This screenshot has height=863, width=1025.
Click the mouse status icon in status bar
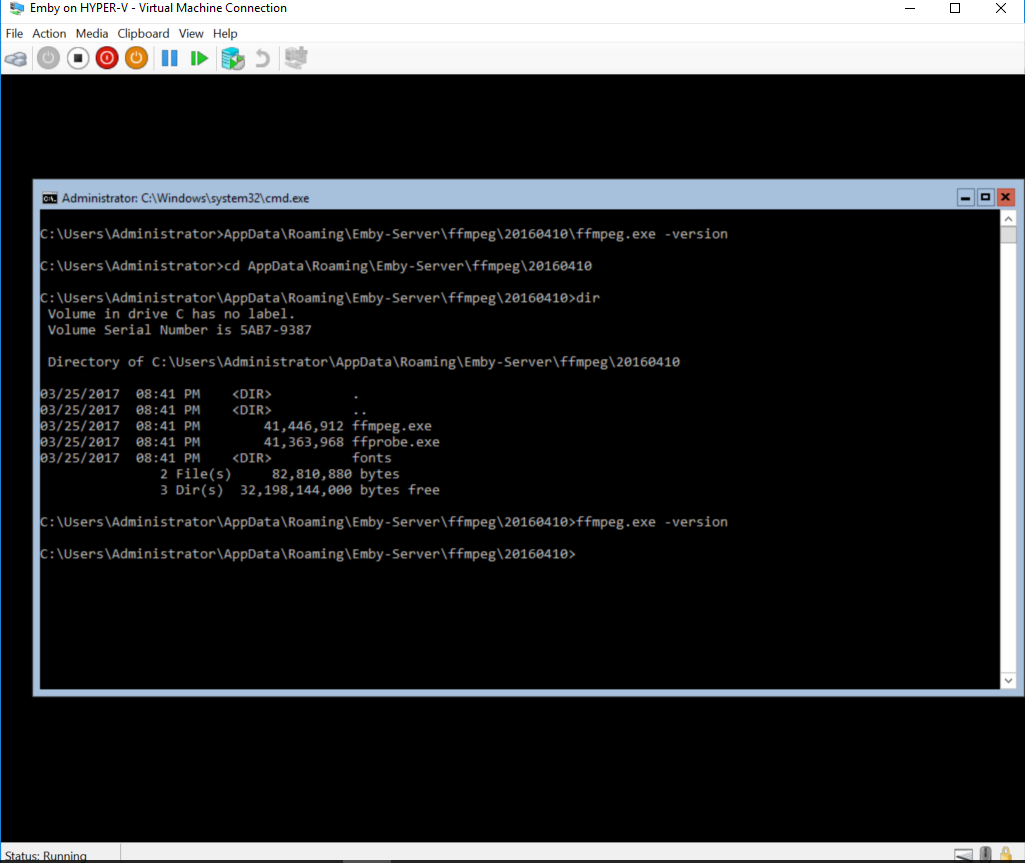coord(986,854)
